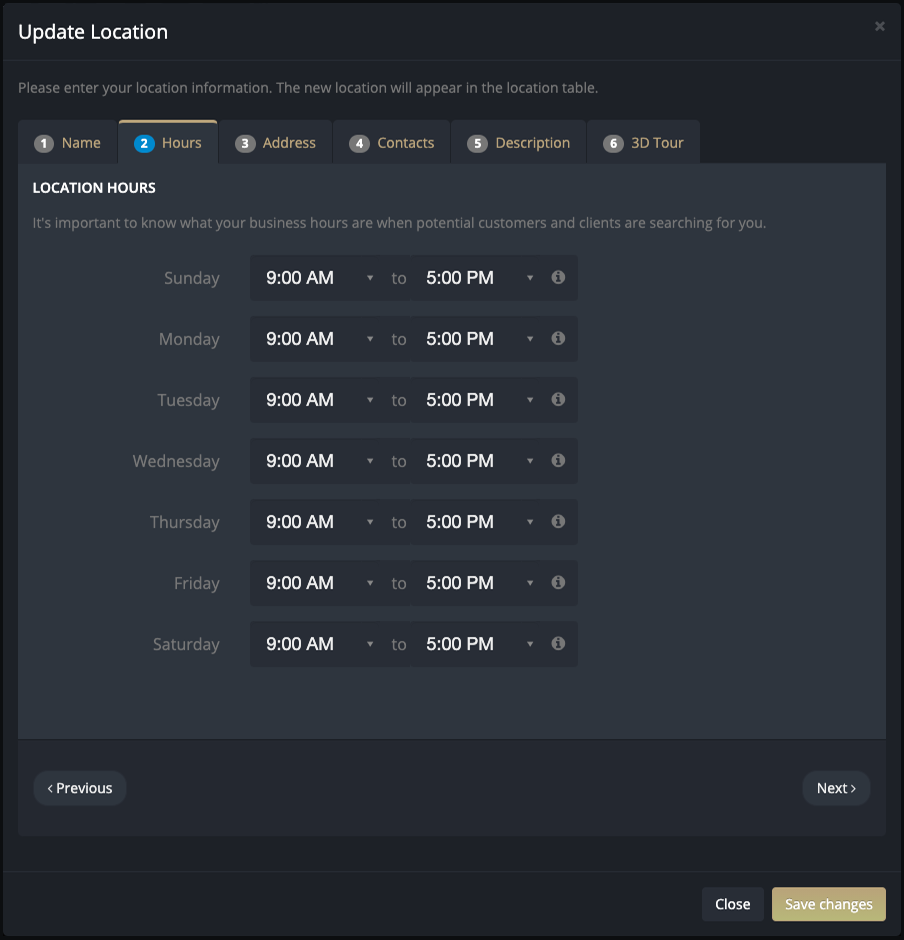Click the Next button
The height and width of the screenshot is (940, 904).
(836, 788)
